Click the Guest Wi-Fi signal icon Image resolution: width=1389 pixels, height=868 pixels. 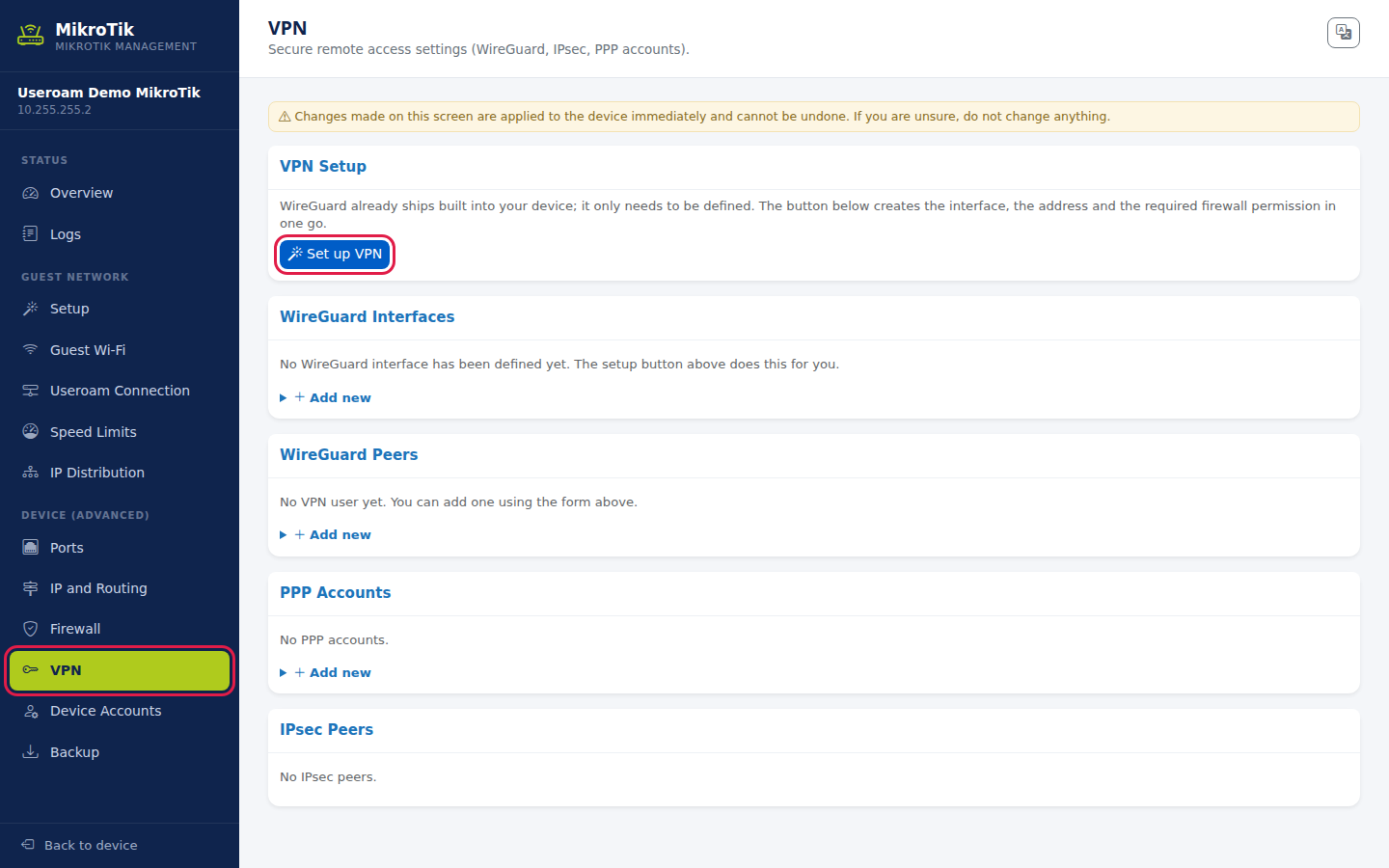31,350
